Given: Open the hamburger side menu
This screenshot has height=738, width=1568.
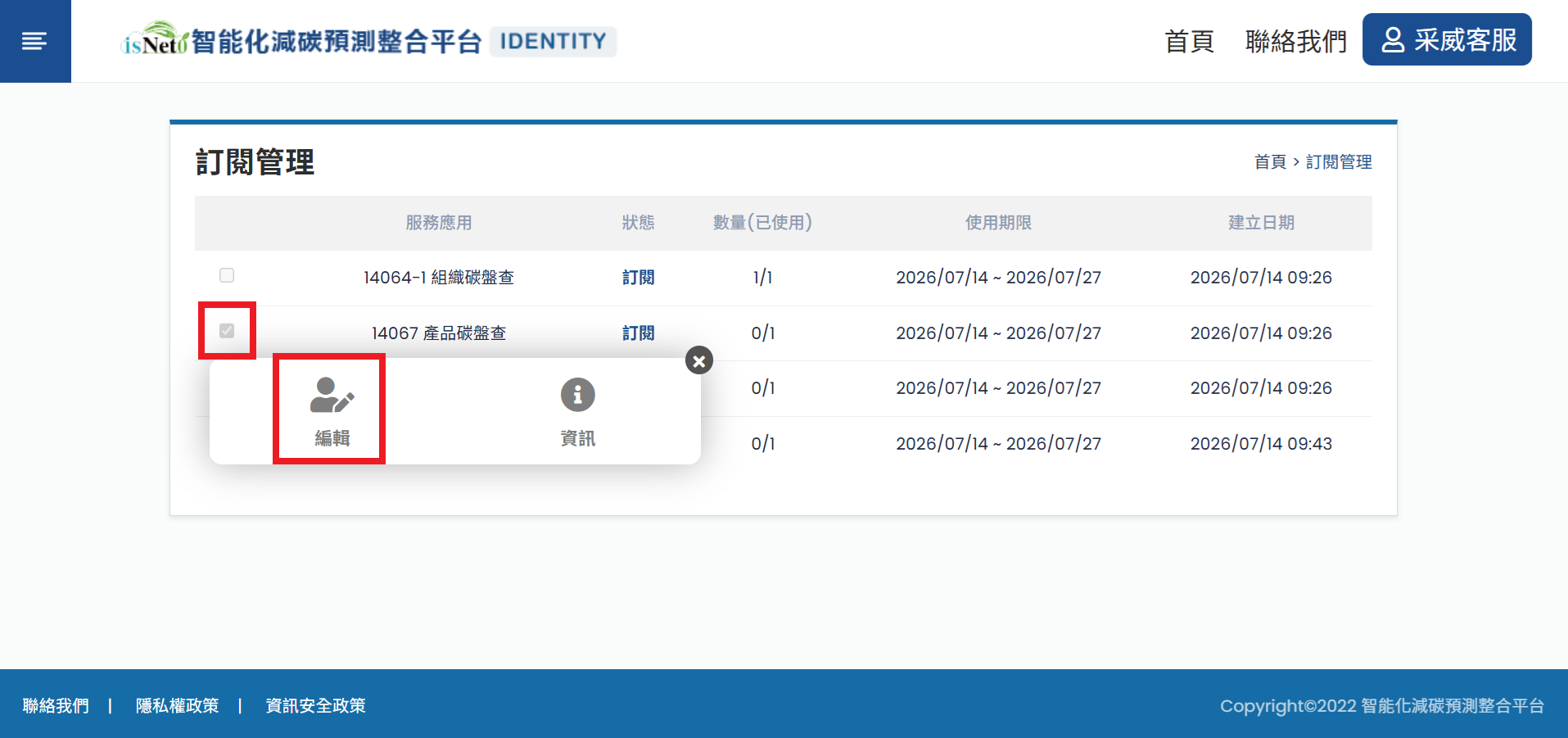Looking at the screenshot, I should 34,41.
